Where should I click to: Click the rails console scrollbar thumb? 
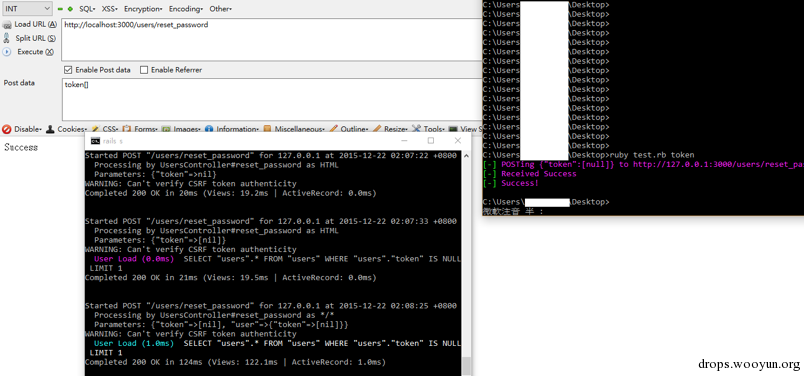[466, 366]
